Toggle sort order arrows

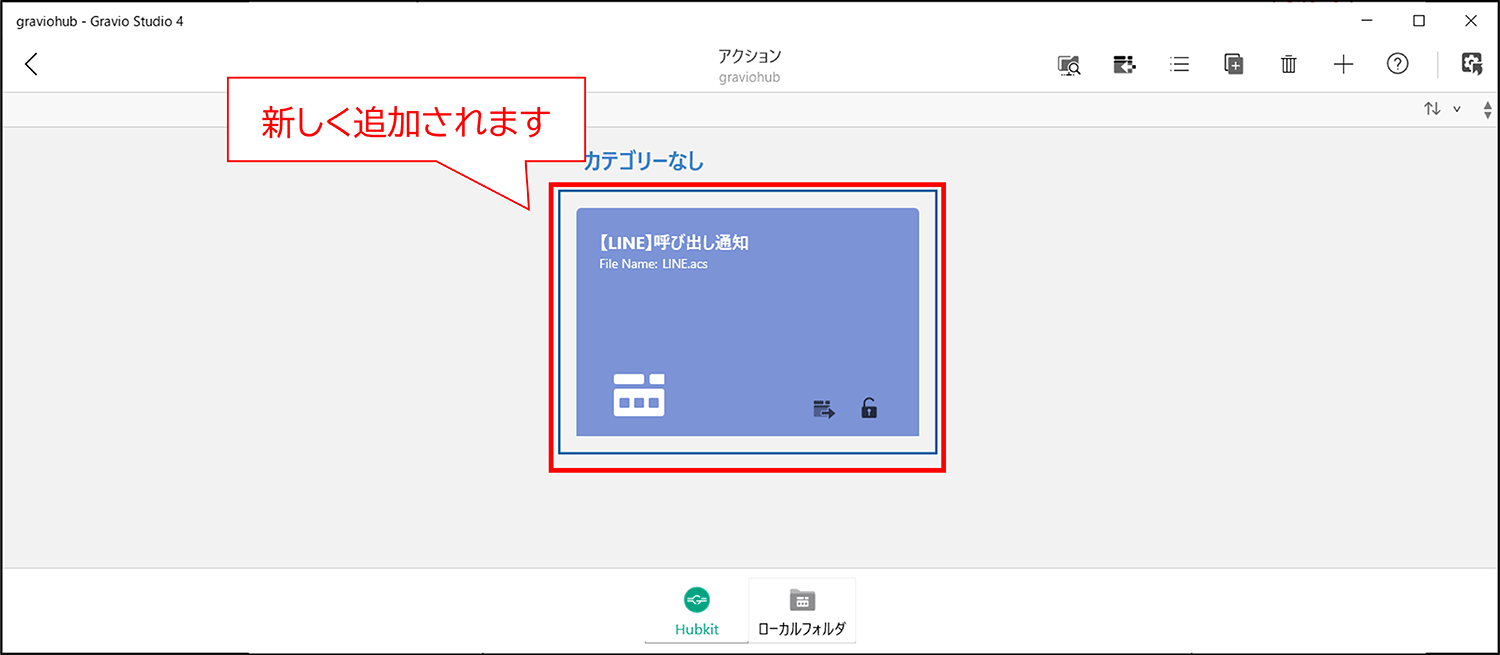(1433, 109)
